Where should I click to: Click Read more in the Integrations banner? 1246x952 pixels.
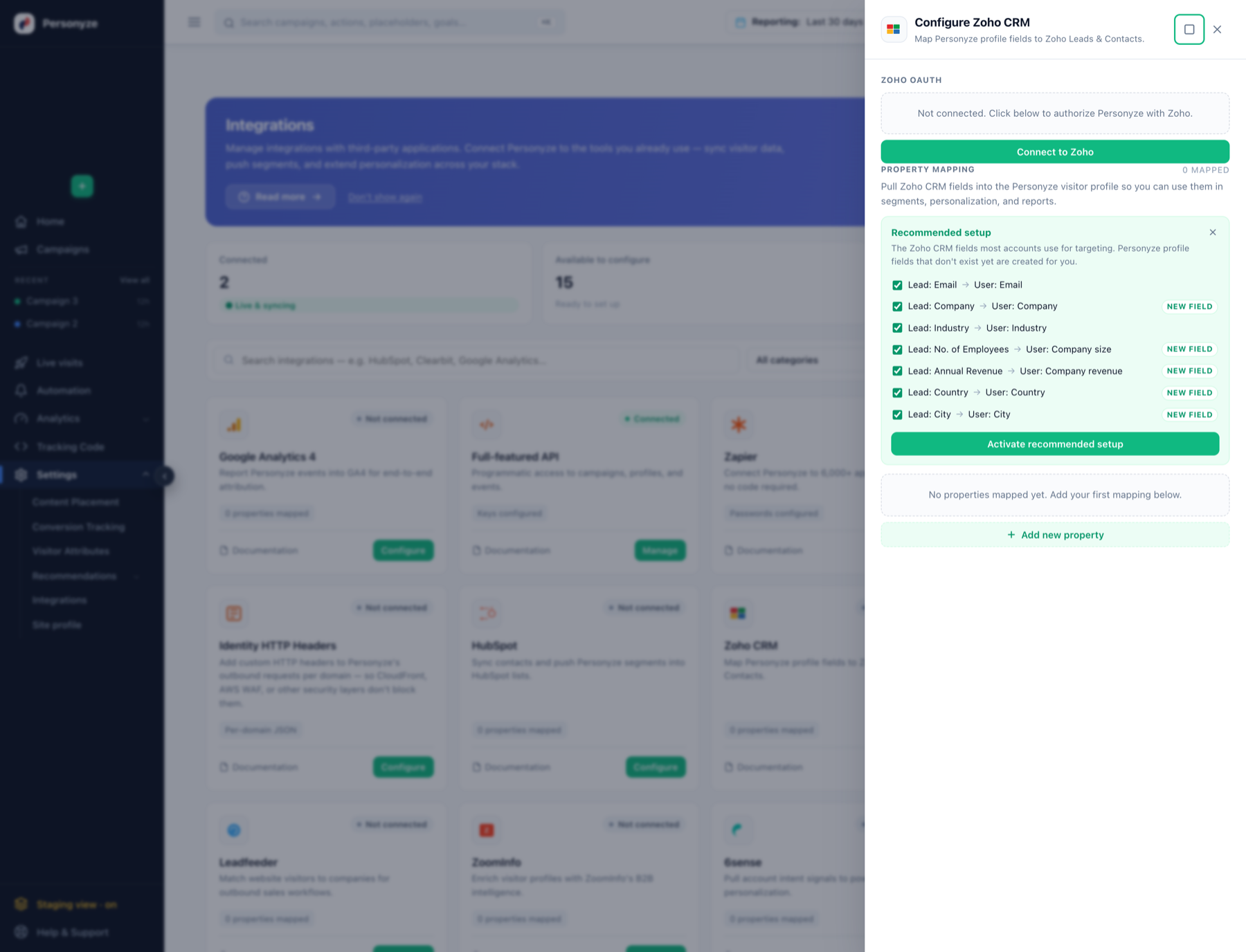pyautogui.click(x=280, y=197)
